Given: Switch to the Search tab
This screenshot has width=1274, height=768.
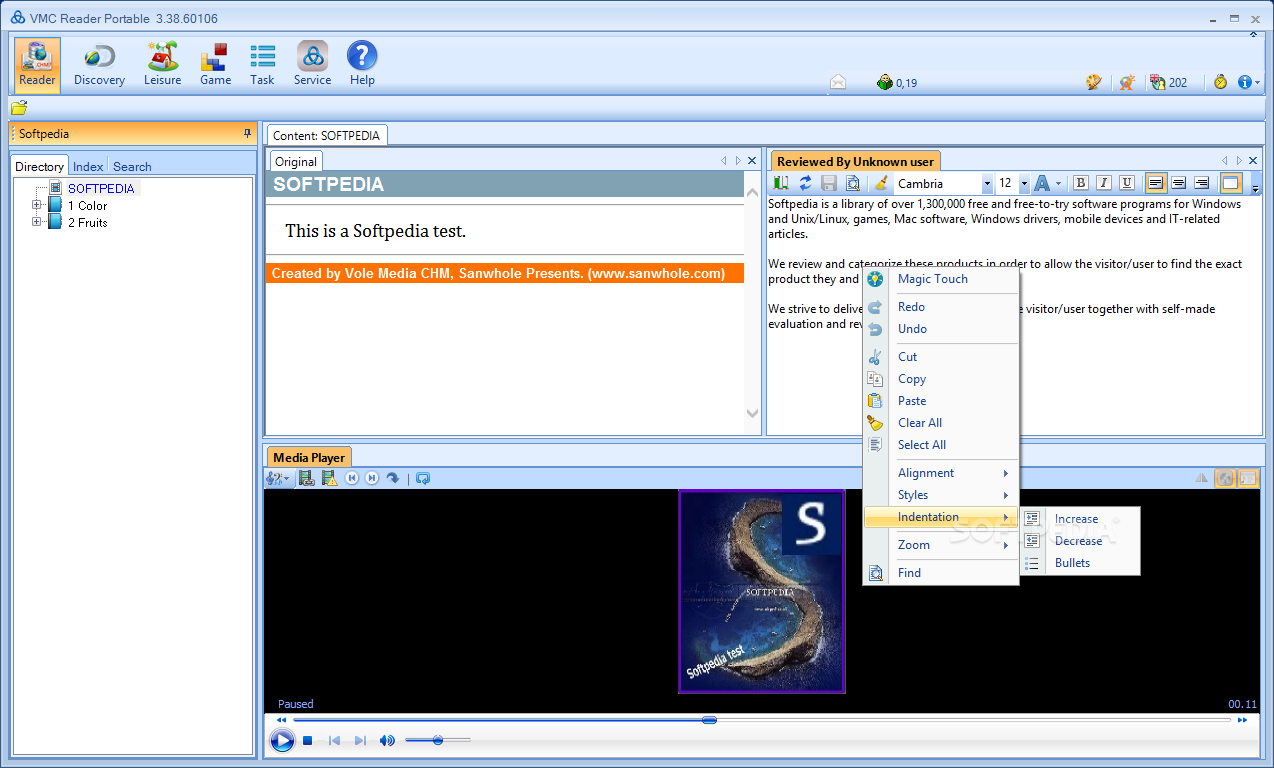Looking at the screenshot, I should 132,167.
